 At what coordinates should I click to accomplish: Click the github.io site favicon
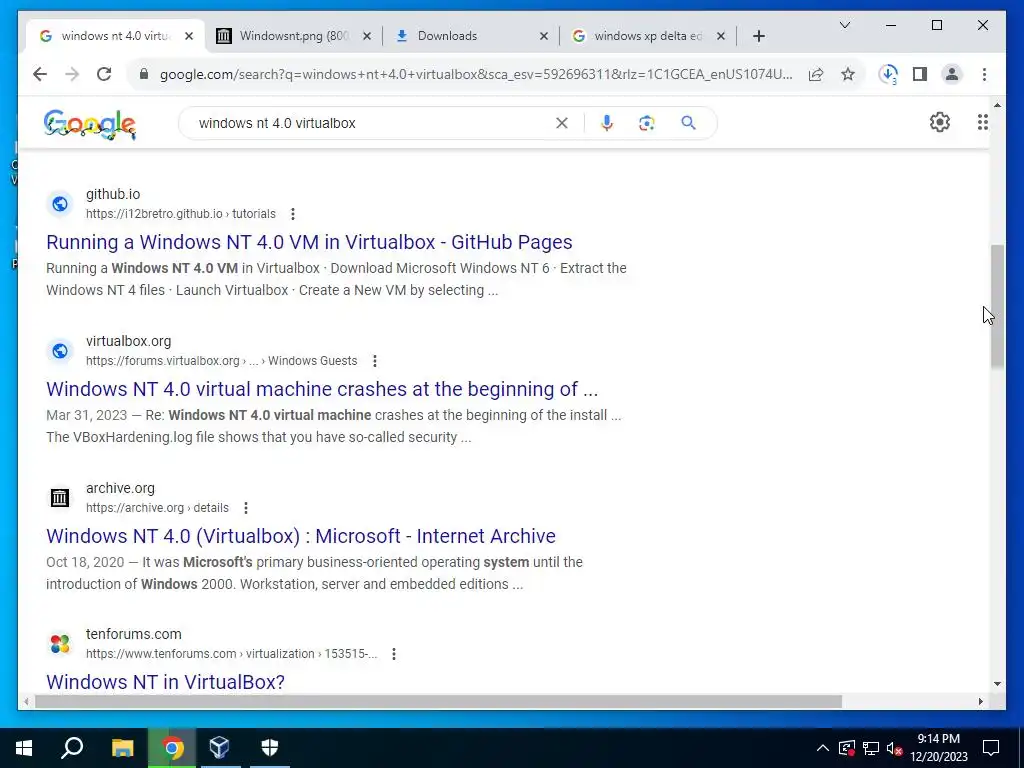(59, 204)
